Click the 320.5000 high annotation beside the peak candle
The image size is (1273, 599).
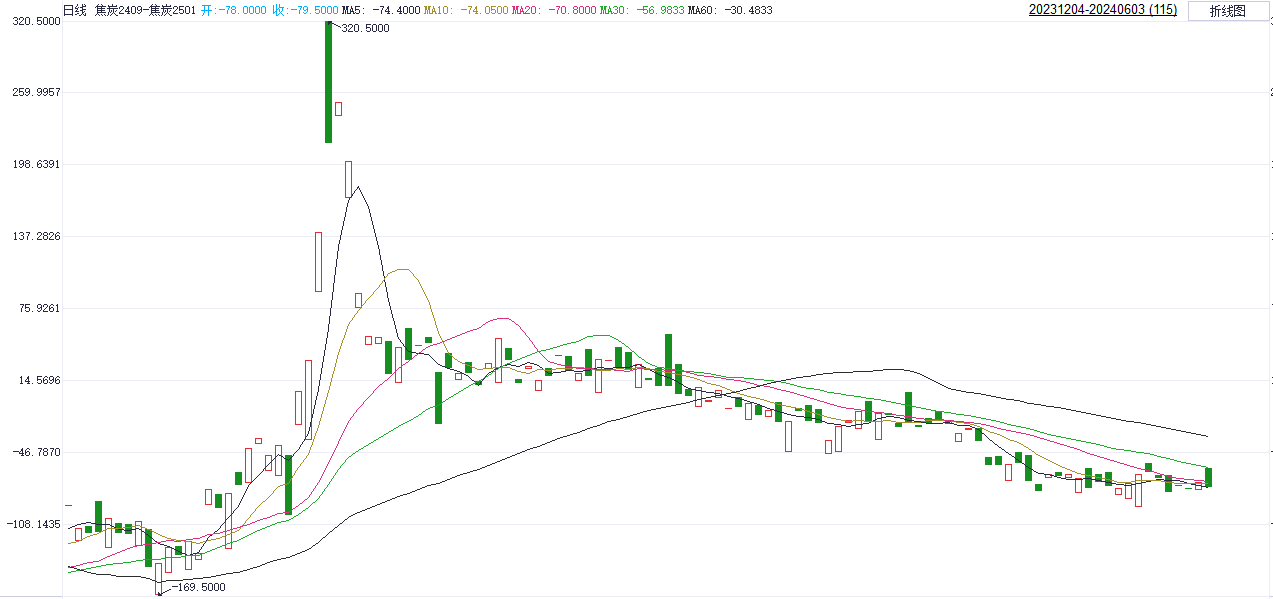pos(366,29)
